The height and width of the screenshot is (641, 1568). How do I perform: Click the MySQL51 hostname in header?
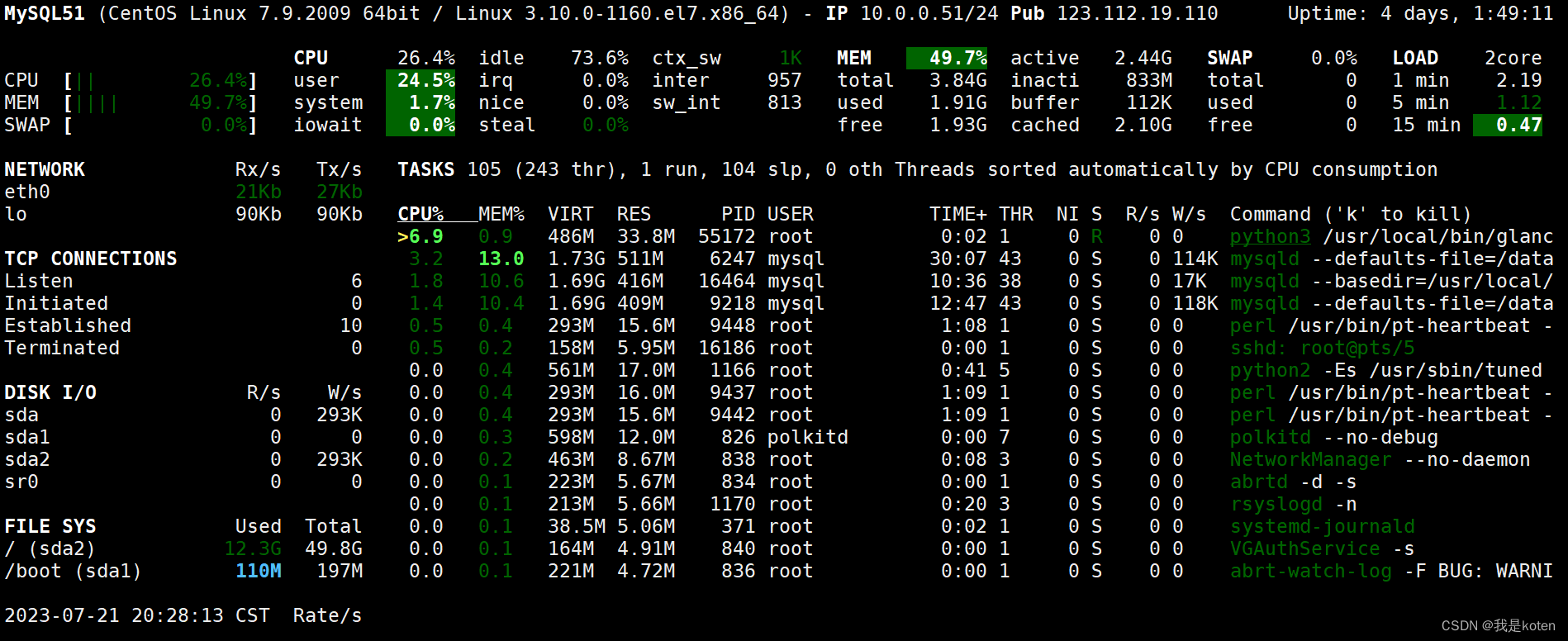(x=45, y=13)
